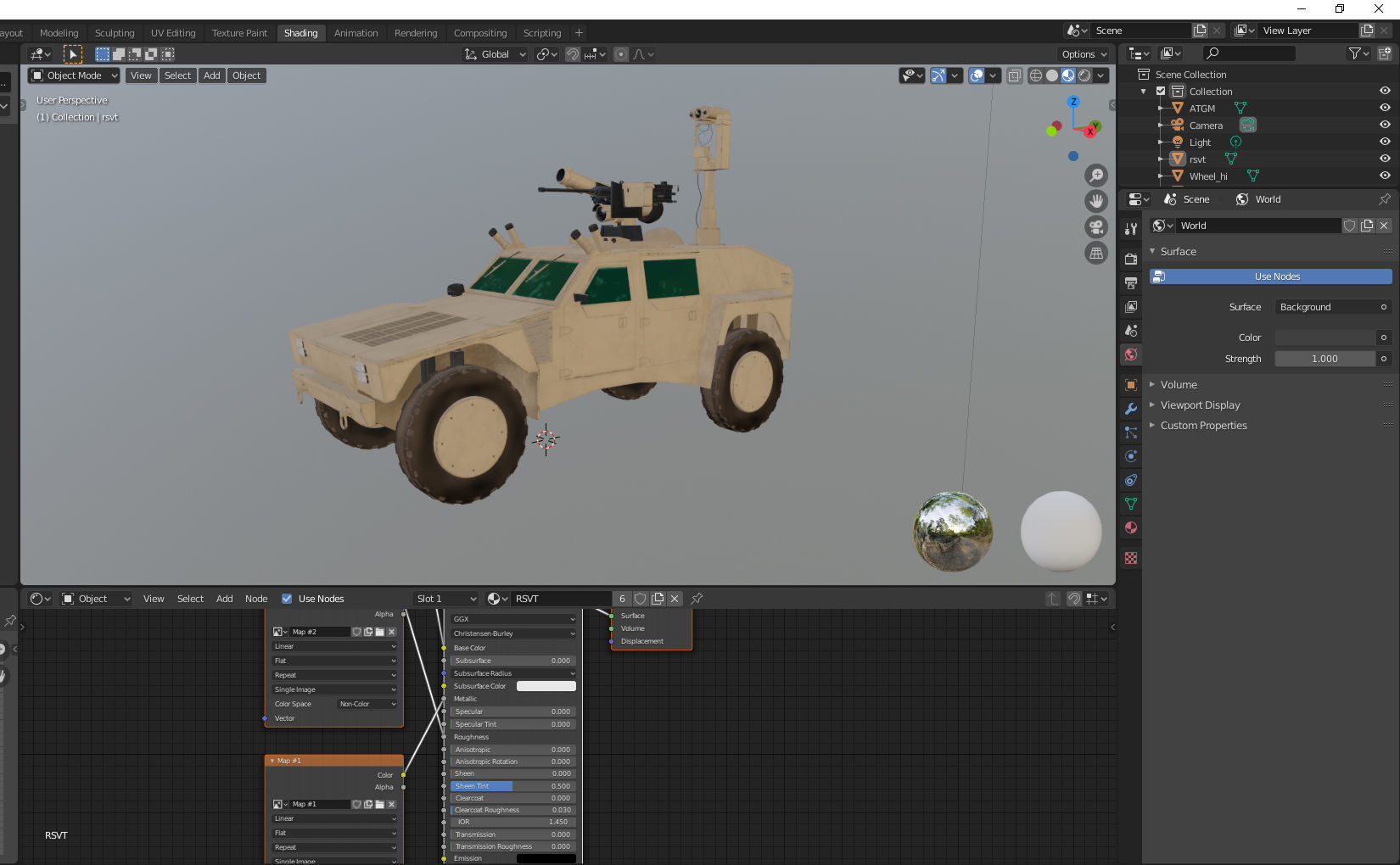Viewport: 1400px width, 865px height.
Task: Open the World properties tab
Action: [x=1130, y=354]
